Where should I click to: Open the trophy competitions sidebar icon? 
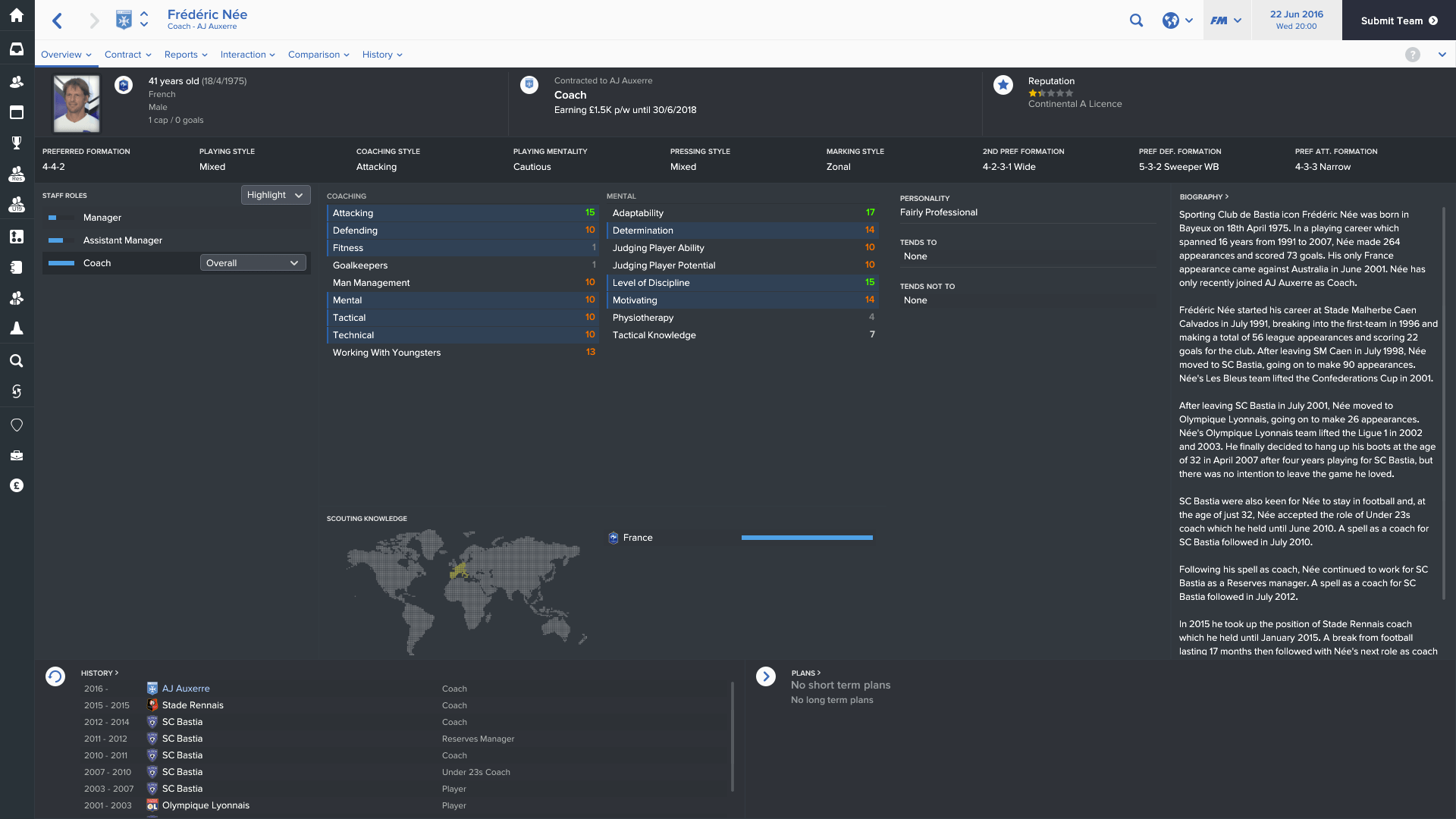click(x=17, y=143)
